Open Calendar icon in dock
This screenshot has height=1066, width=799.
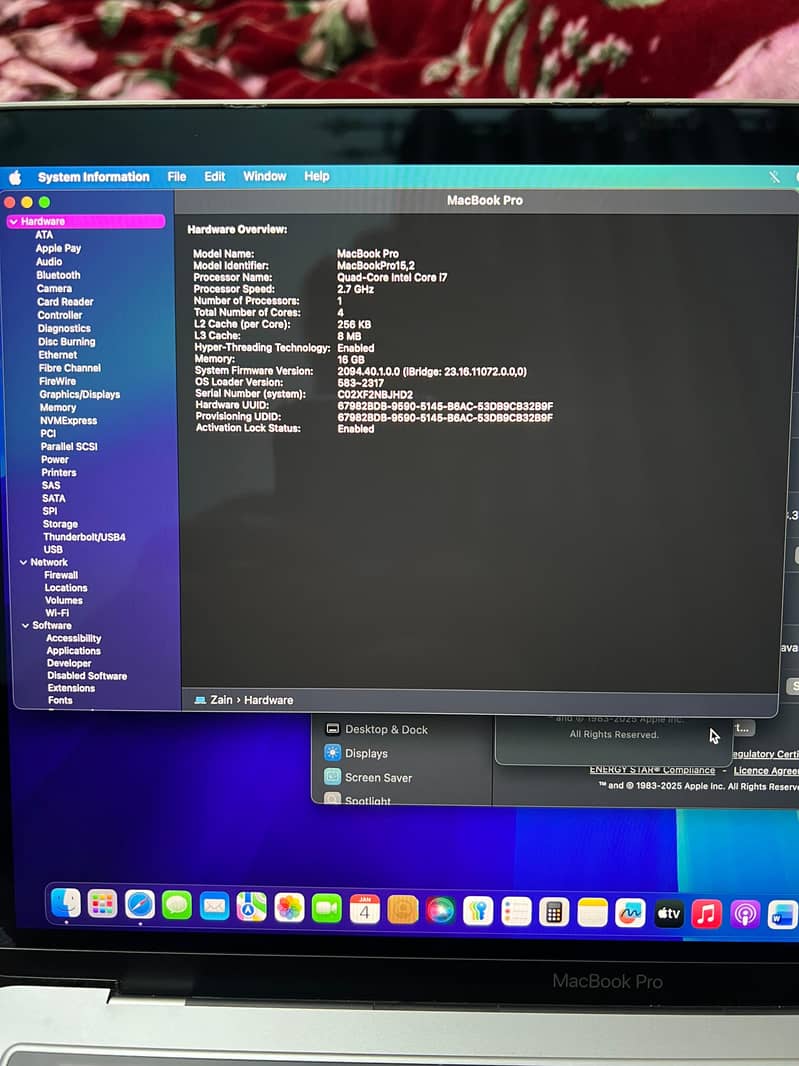click(364, 909)
